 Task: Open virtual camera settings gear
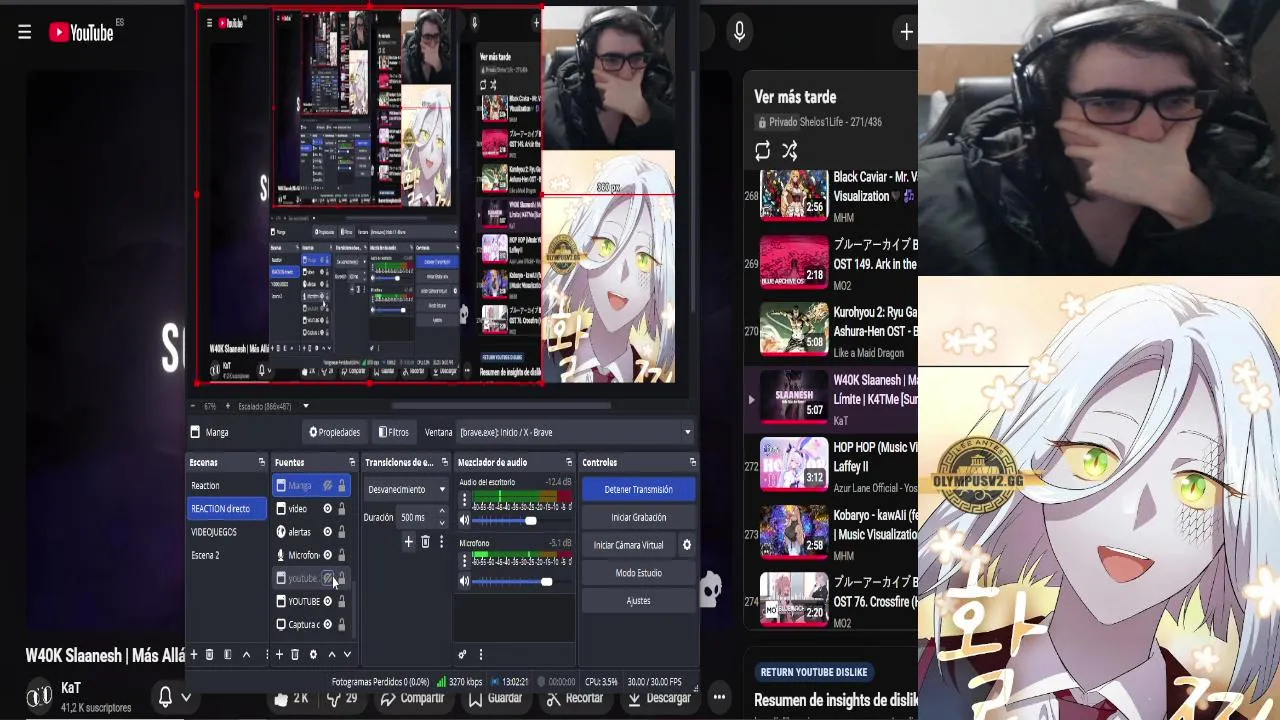pyautogui.click(x=686, y=545)
